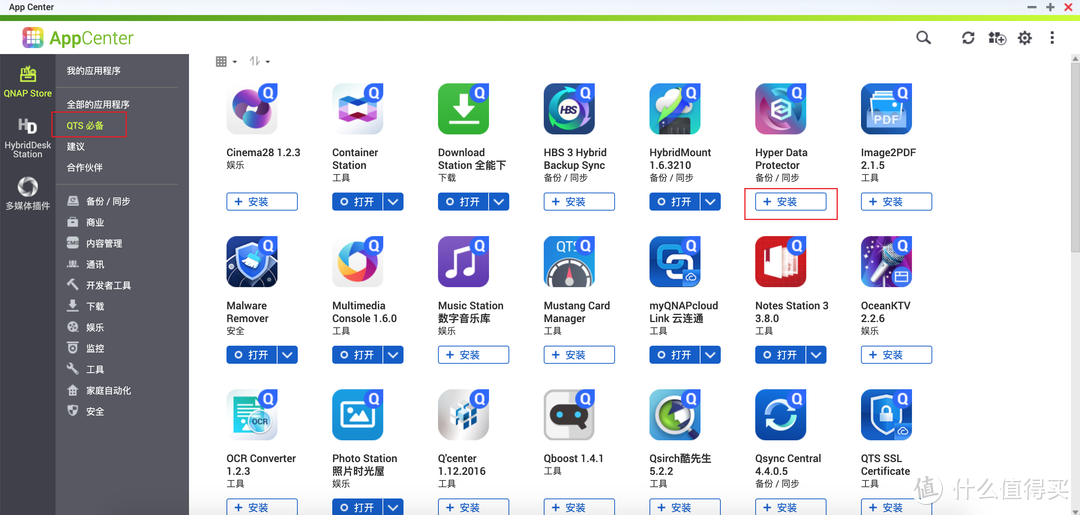Click the Mustang Card Manager icon
This screenshot has height=515, width=1080.
[569, 262]
